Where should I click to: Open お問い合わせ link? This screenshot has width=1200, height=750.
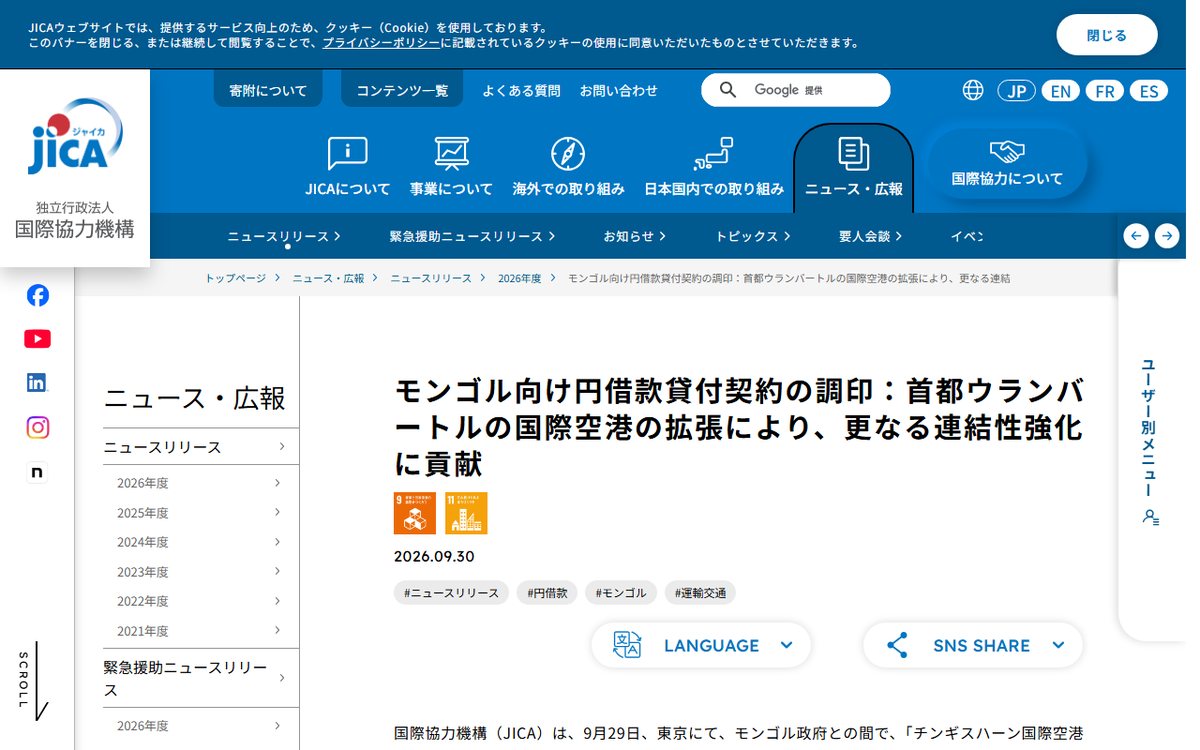tap(619, 90)
